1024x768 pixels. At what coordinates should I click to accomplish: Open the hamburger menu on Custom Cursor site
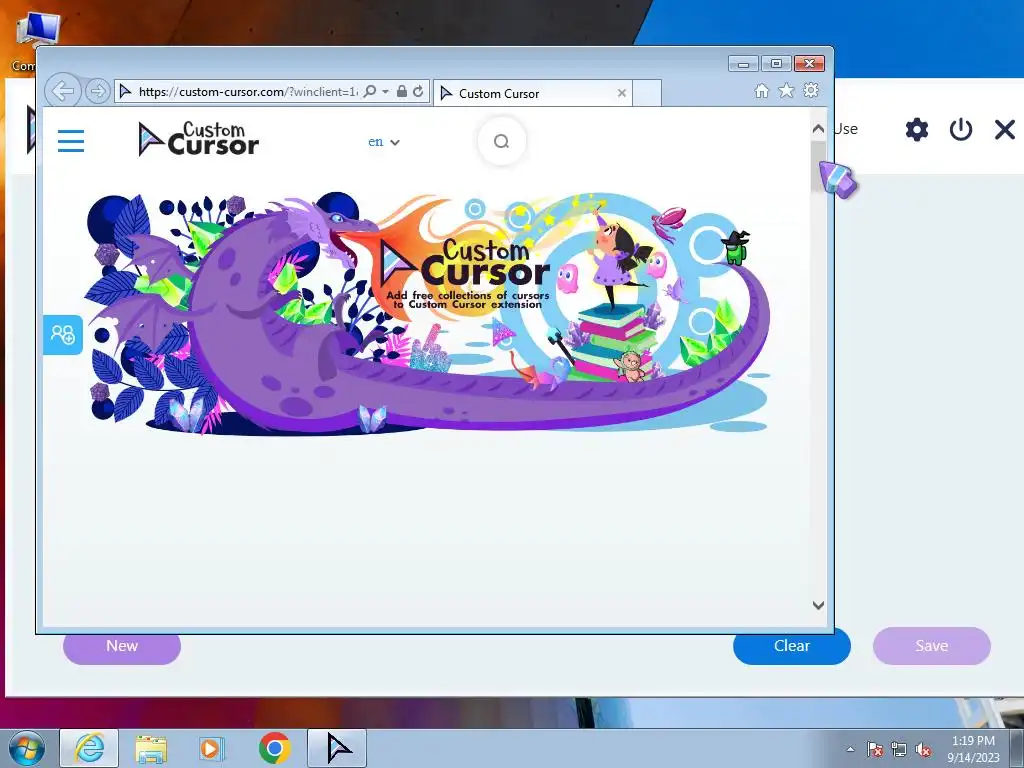(x=71, y=140)
